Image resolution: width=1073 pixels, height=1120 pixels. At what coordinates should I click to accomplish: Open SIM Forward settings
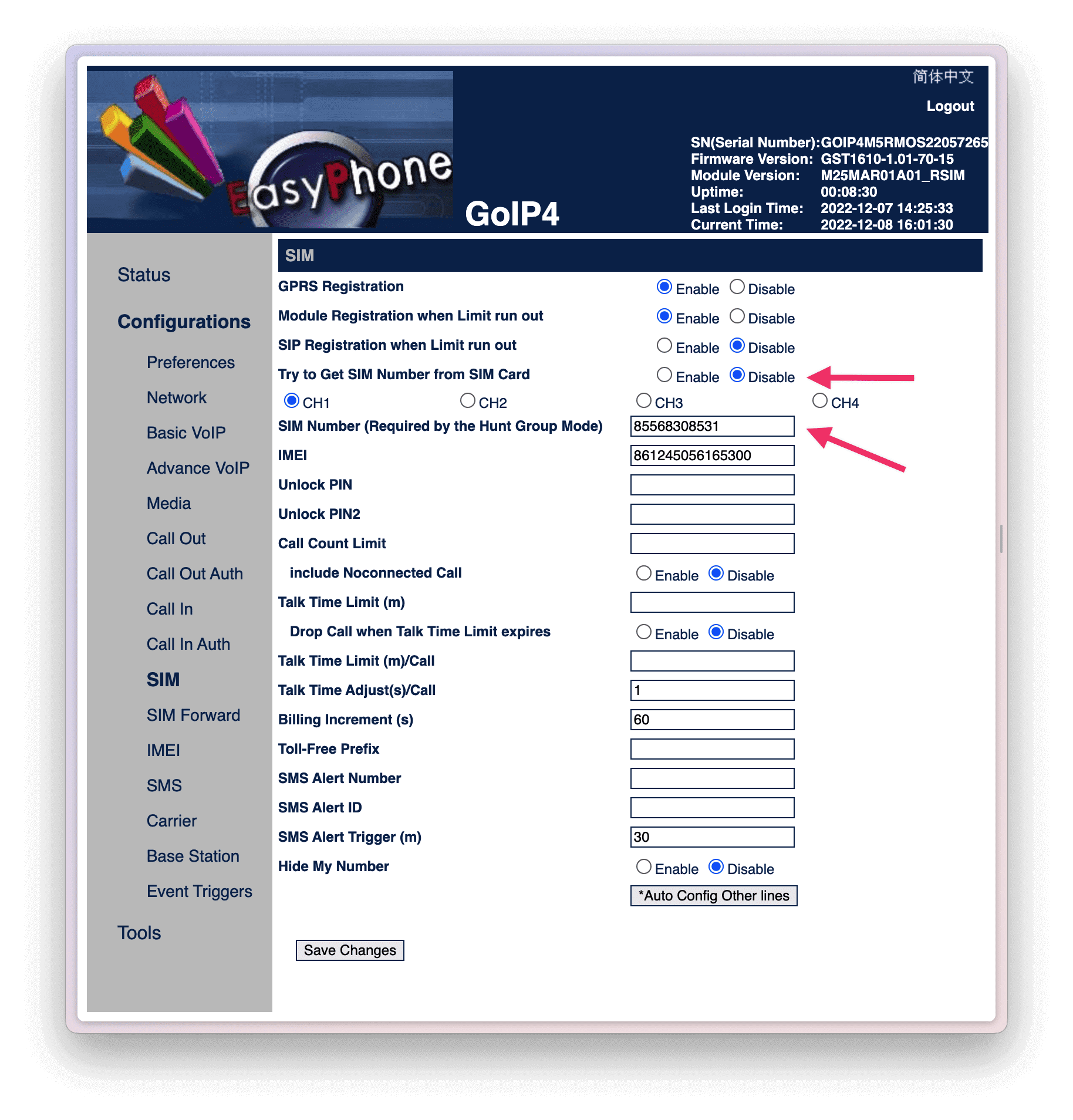click(193, 716)
